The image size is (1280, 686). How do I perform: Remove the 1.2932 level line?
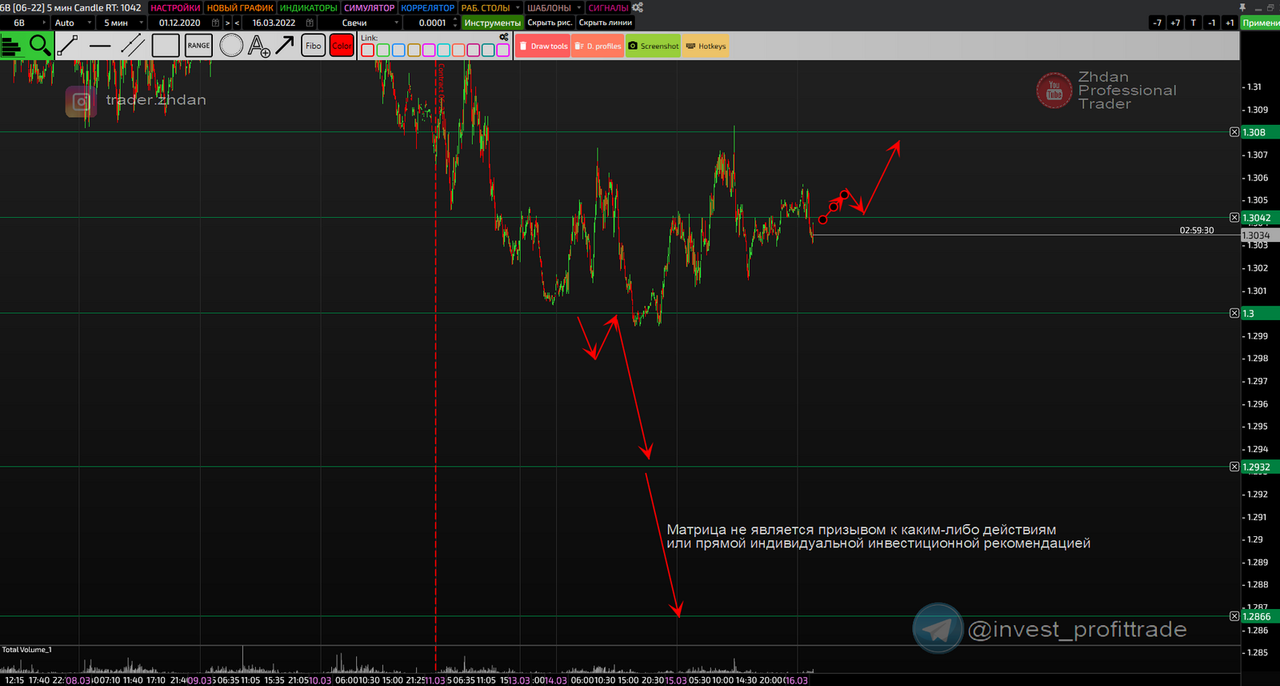coord(1234,466)
